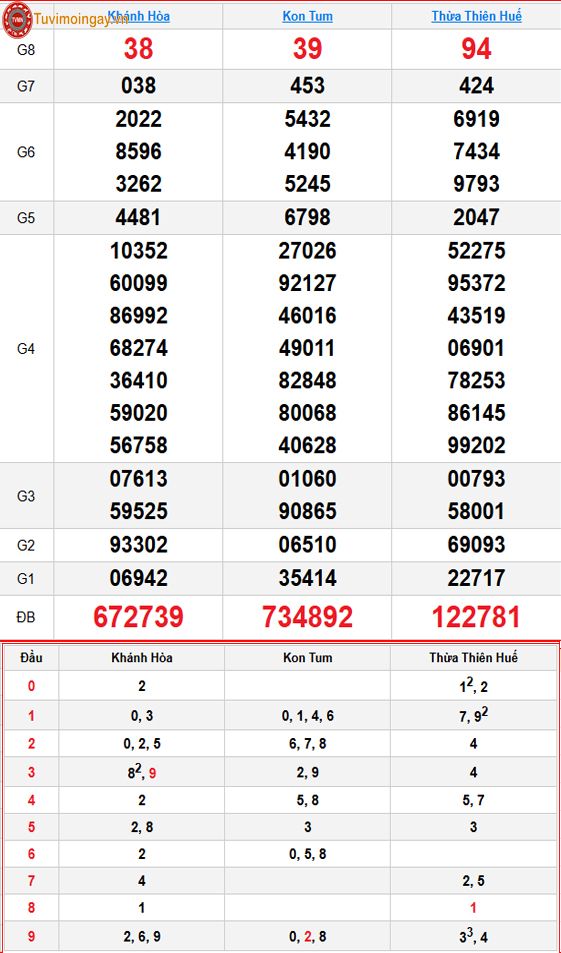Image resolution: width=561 pixels, height=953 pixels.
Task: Select Kon Tum special prize 734892
Action: tap(308, 618)
